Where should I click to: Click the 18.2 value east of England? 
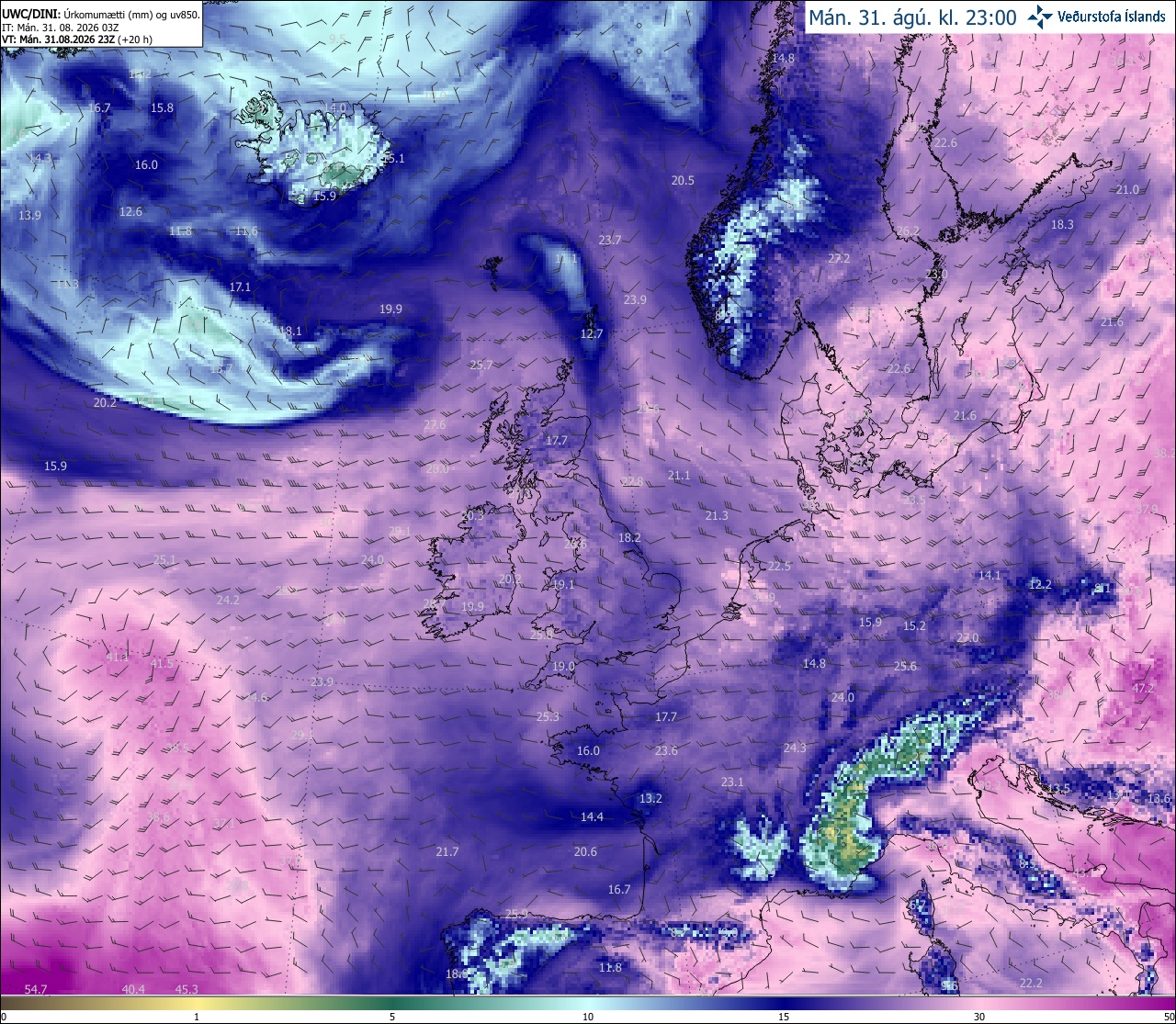pos(629,537)
